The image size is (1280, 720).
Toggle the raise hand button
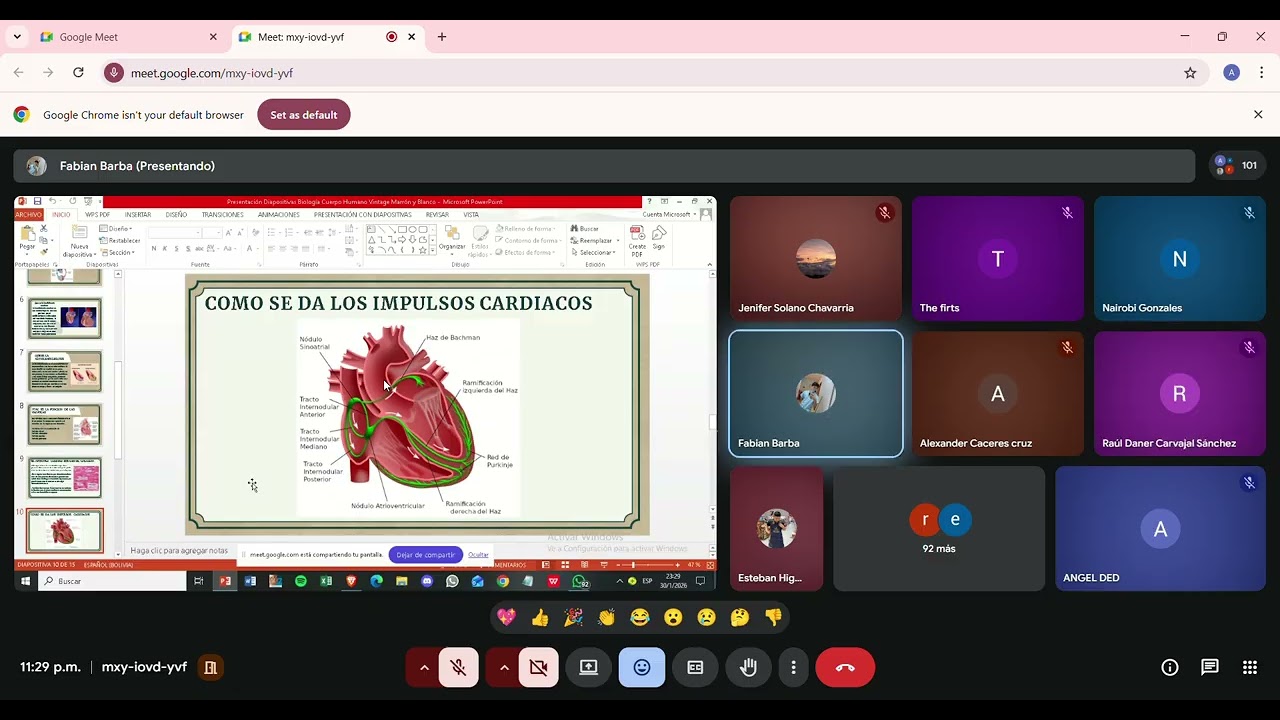pos(749,668)
